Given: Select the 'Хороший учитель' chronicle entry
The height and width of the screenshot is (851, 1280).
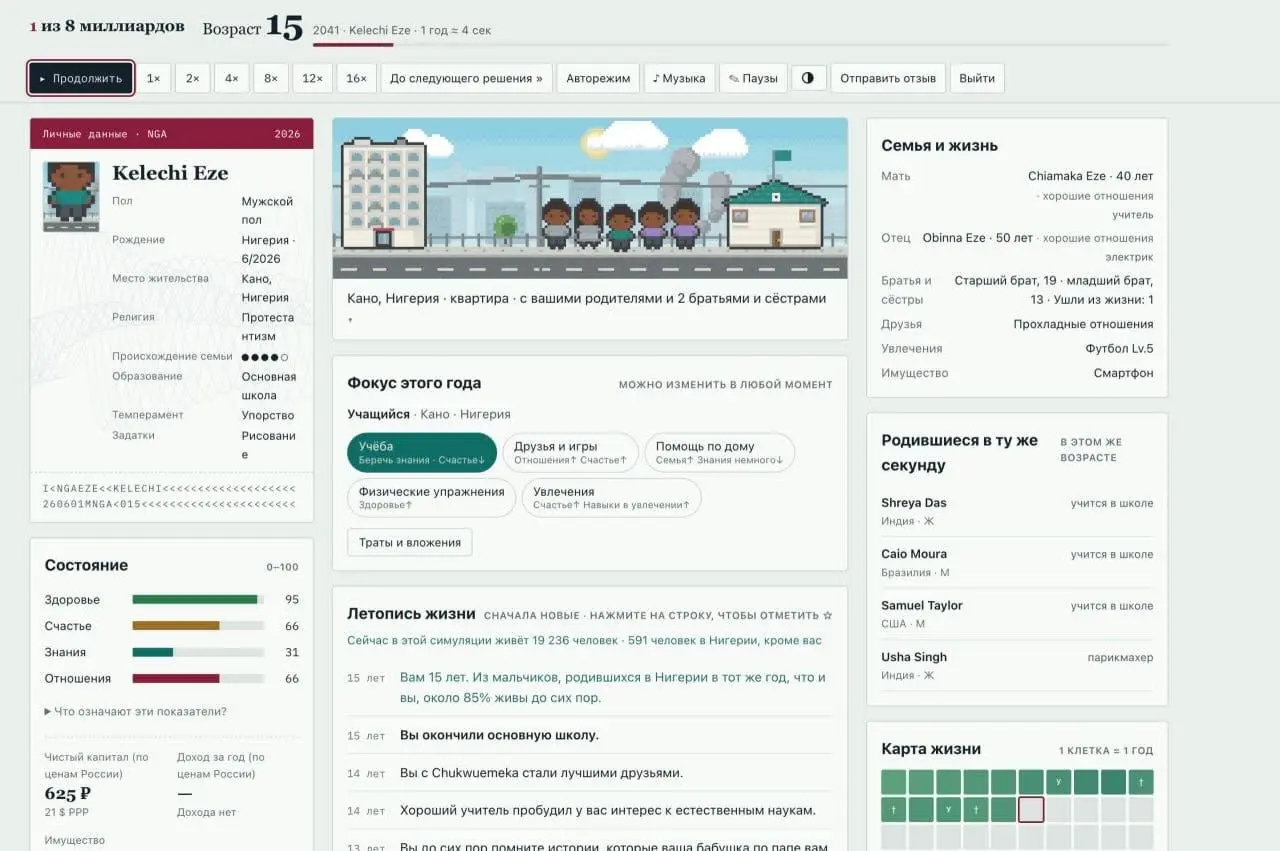Looking at the screenshot, I should tap(590, 810).
